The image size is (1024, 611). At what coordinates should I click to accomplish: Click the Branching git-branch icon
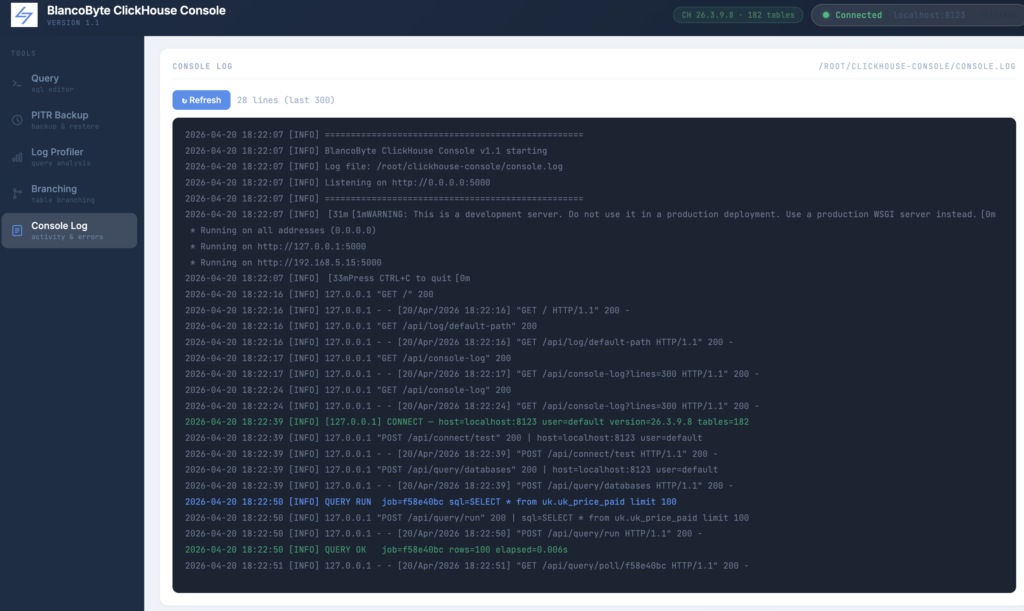17,194
